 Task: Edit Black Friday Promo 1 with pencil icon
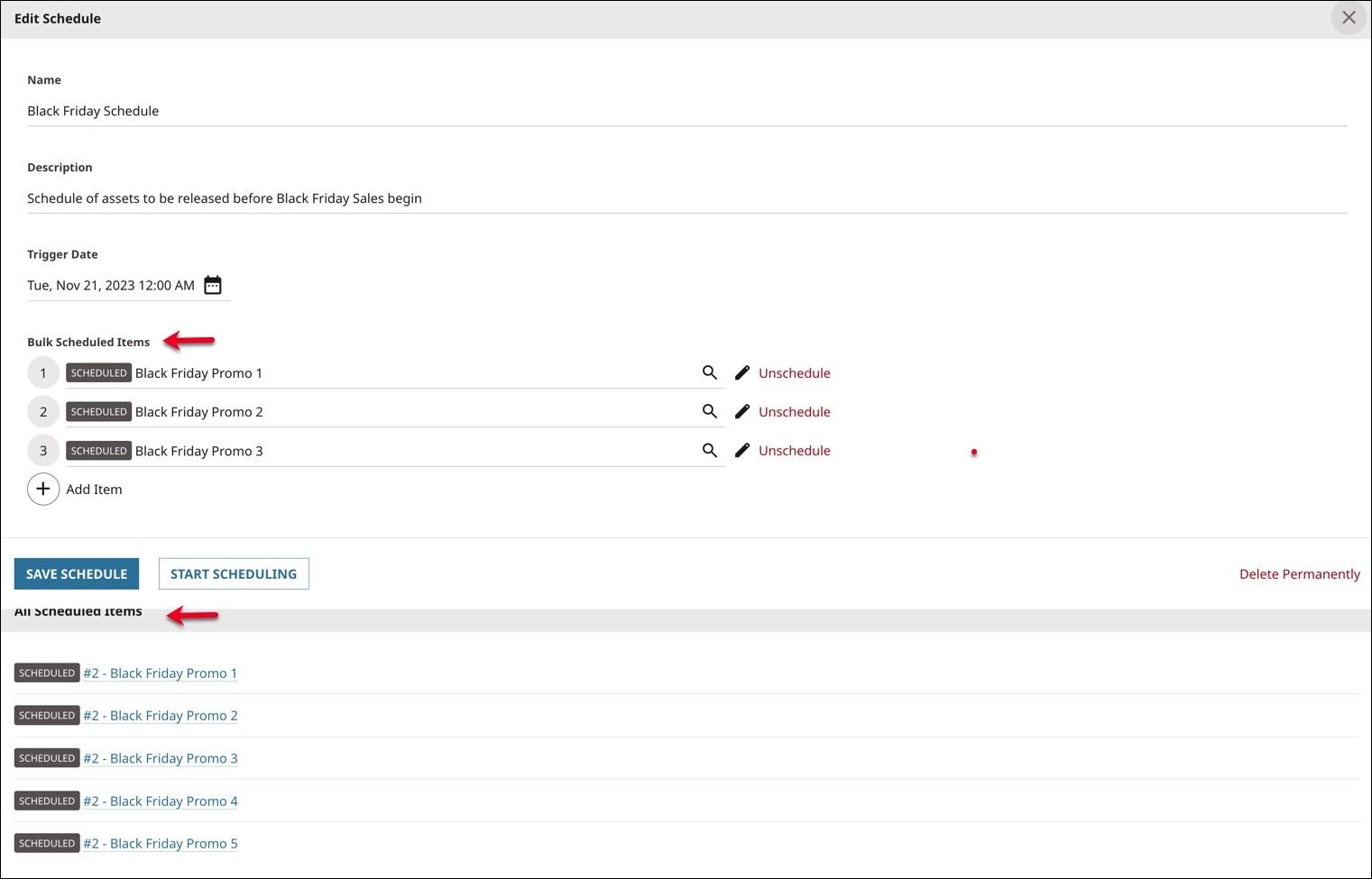click(x=742, y=372)
